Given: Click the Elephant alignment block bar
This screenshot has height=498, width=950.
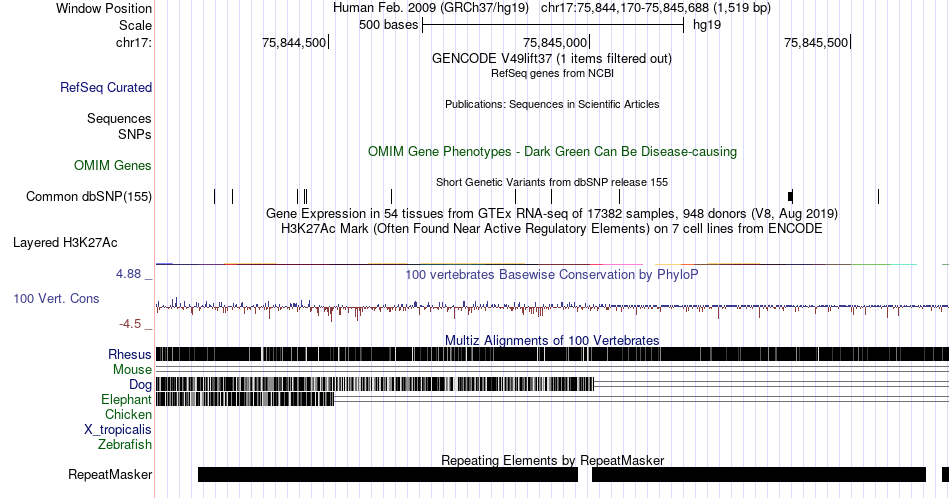Looking at the screenshot, I should click(x=245, y=399).
